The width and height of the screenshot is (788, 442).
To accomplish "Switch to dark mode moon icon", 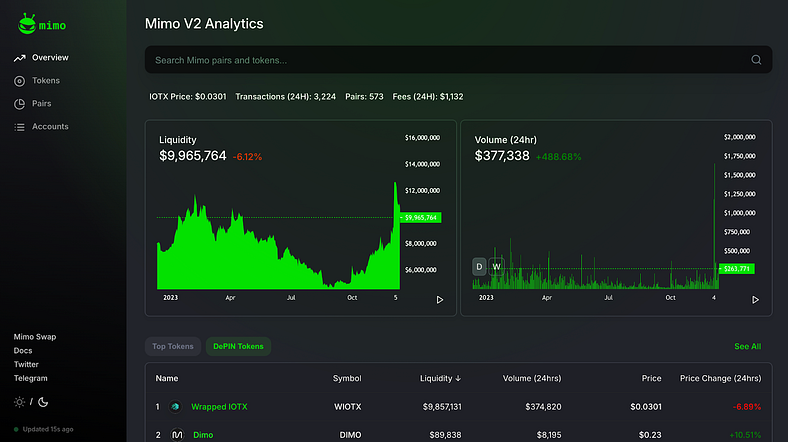I will [43, 402].
